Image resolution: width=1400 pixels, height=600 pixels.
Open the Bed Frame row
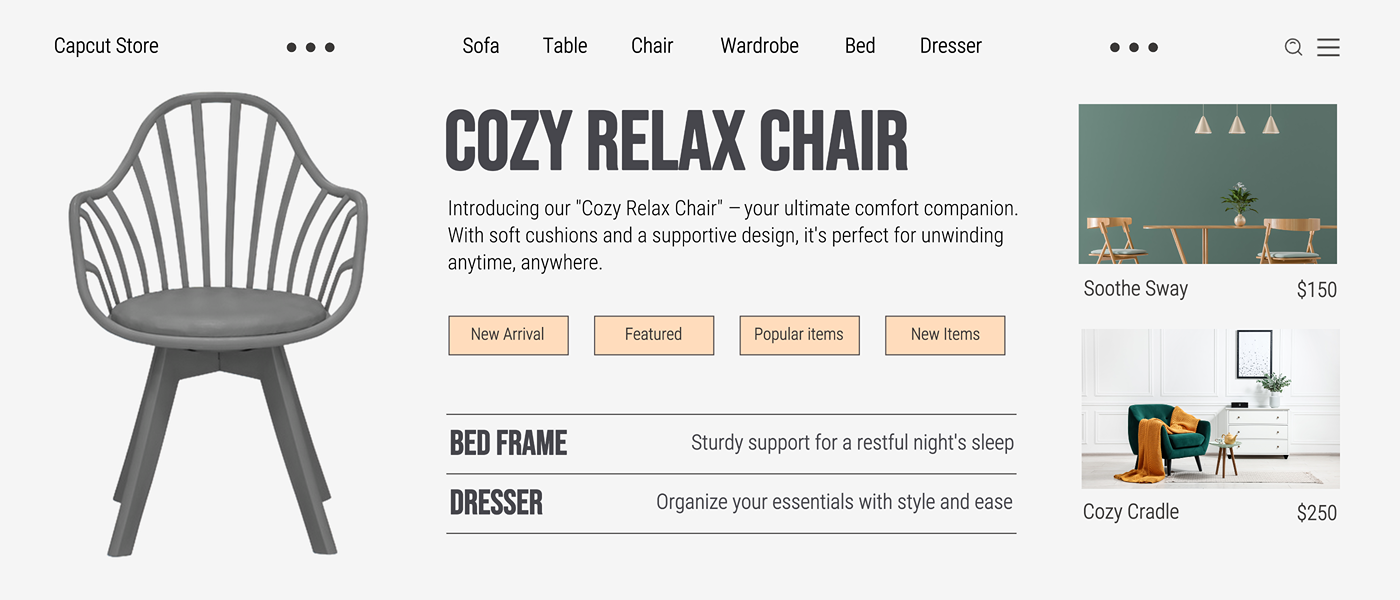click(509, 443)
